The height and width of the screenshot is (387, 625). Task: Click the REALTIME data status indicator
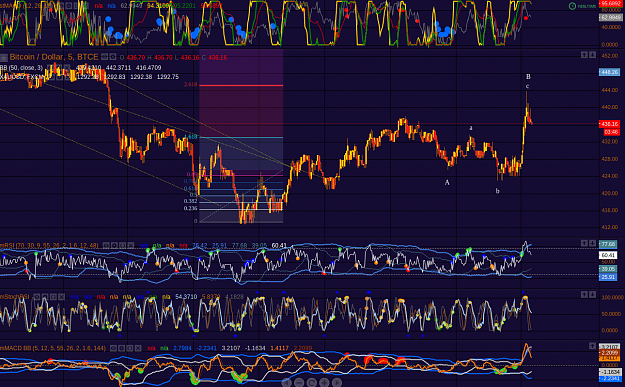point(583,6)
